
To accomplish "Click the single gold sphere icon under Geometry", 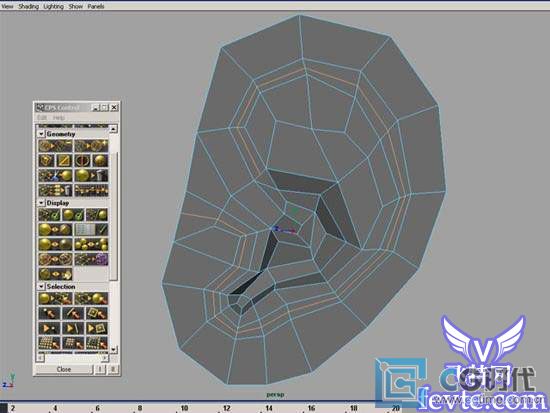I will [x=100, y=161].
